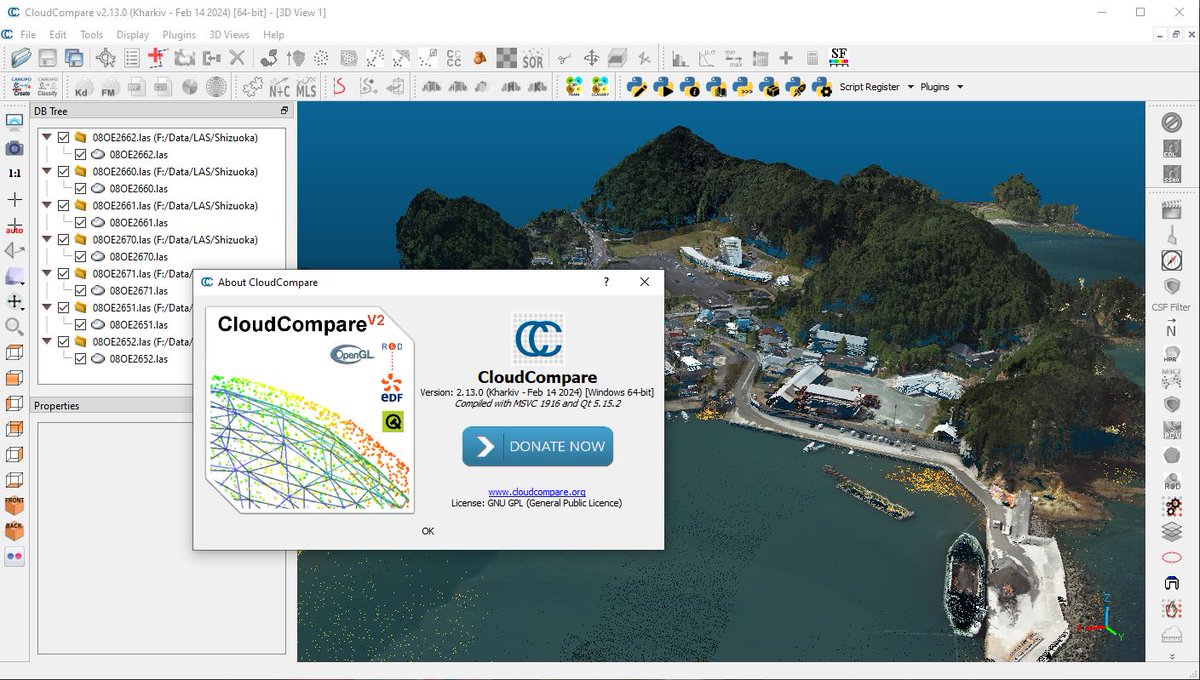This screenshot has width=1200, height=680.
Task: Click the camera snapshot icon in left toolbar
Action: [14, 148]
